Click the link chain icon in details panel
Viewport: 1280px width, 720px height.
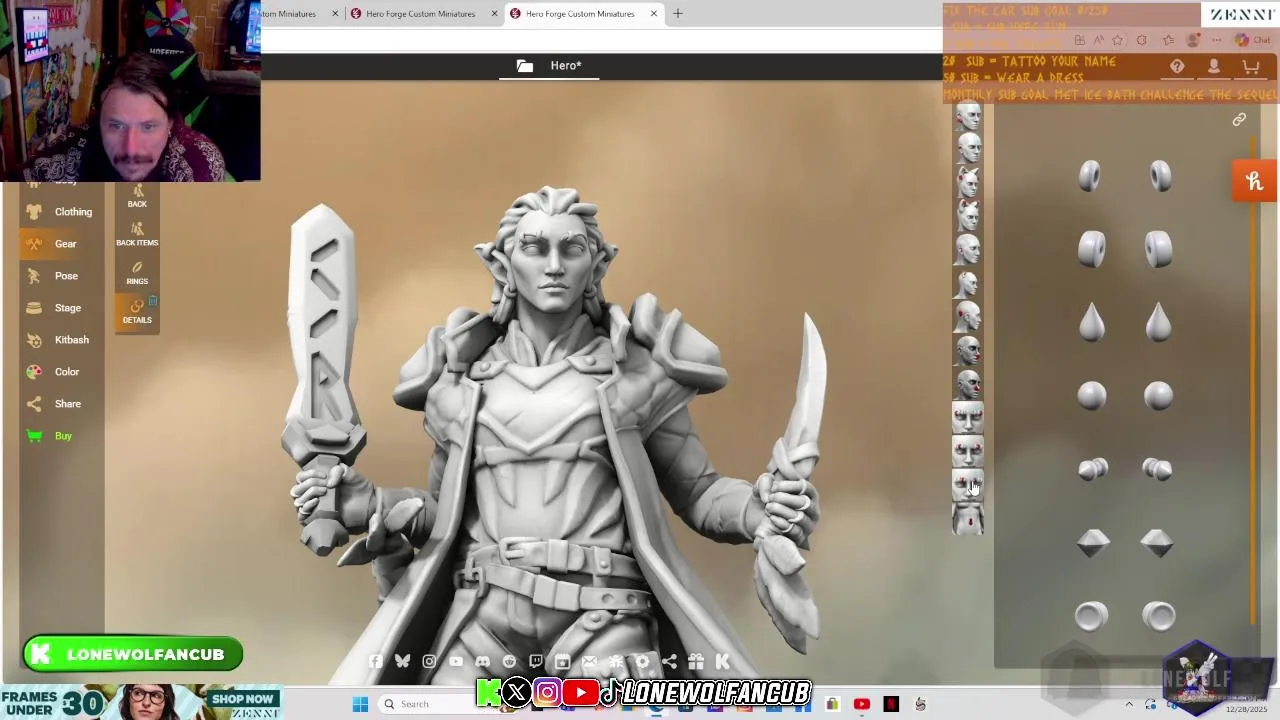click(x=1239, y=120)
